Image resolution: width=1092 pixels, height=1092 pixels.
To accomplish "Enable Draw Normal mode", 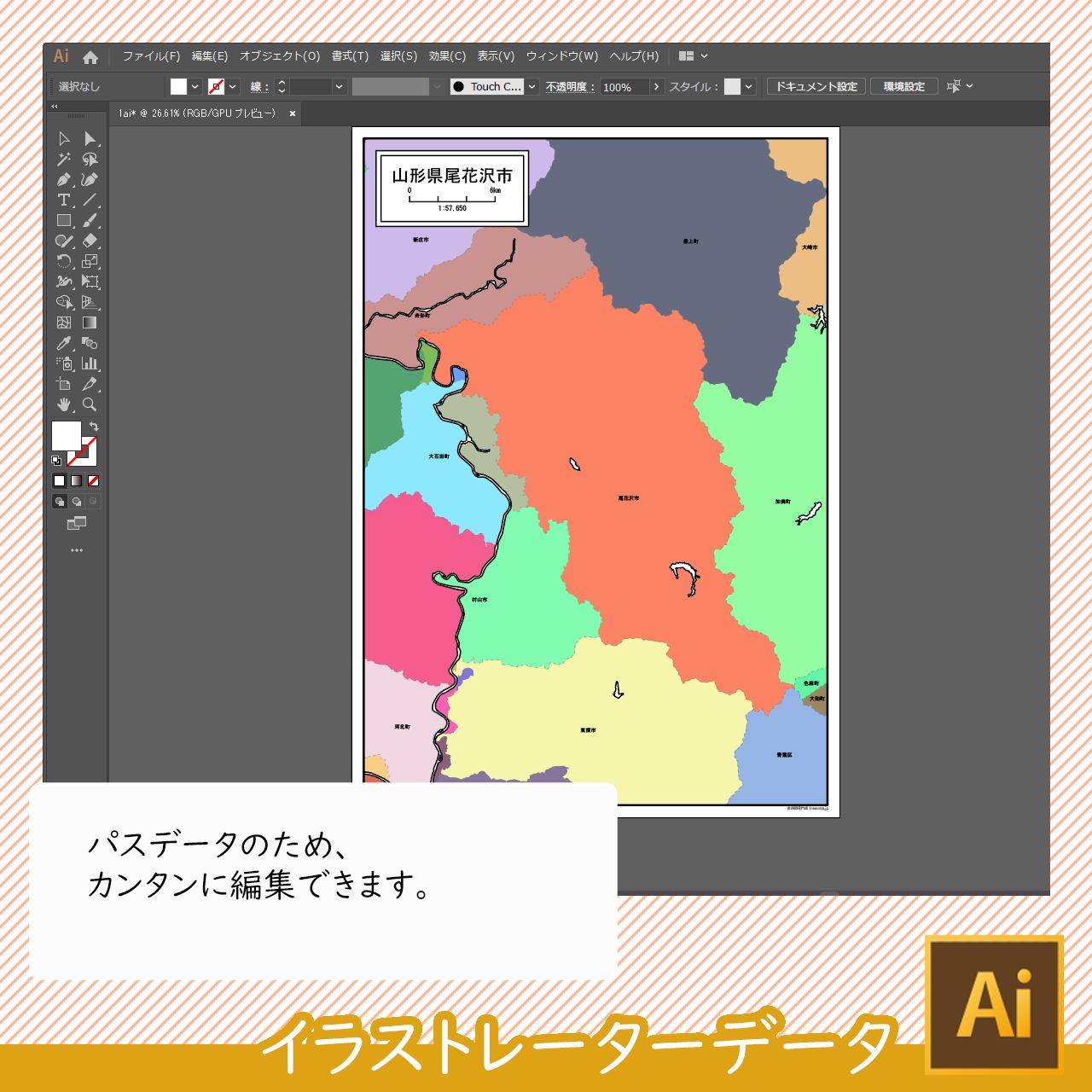I will click(59, 502).
